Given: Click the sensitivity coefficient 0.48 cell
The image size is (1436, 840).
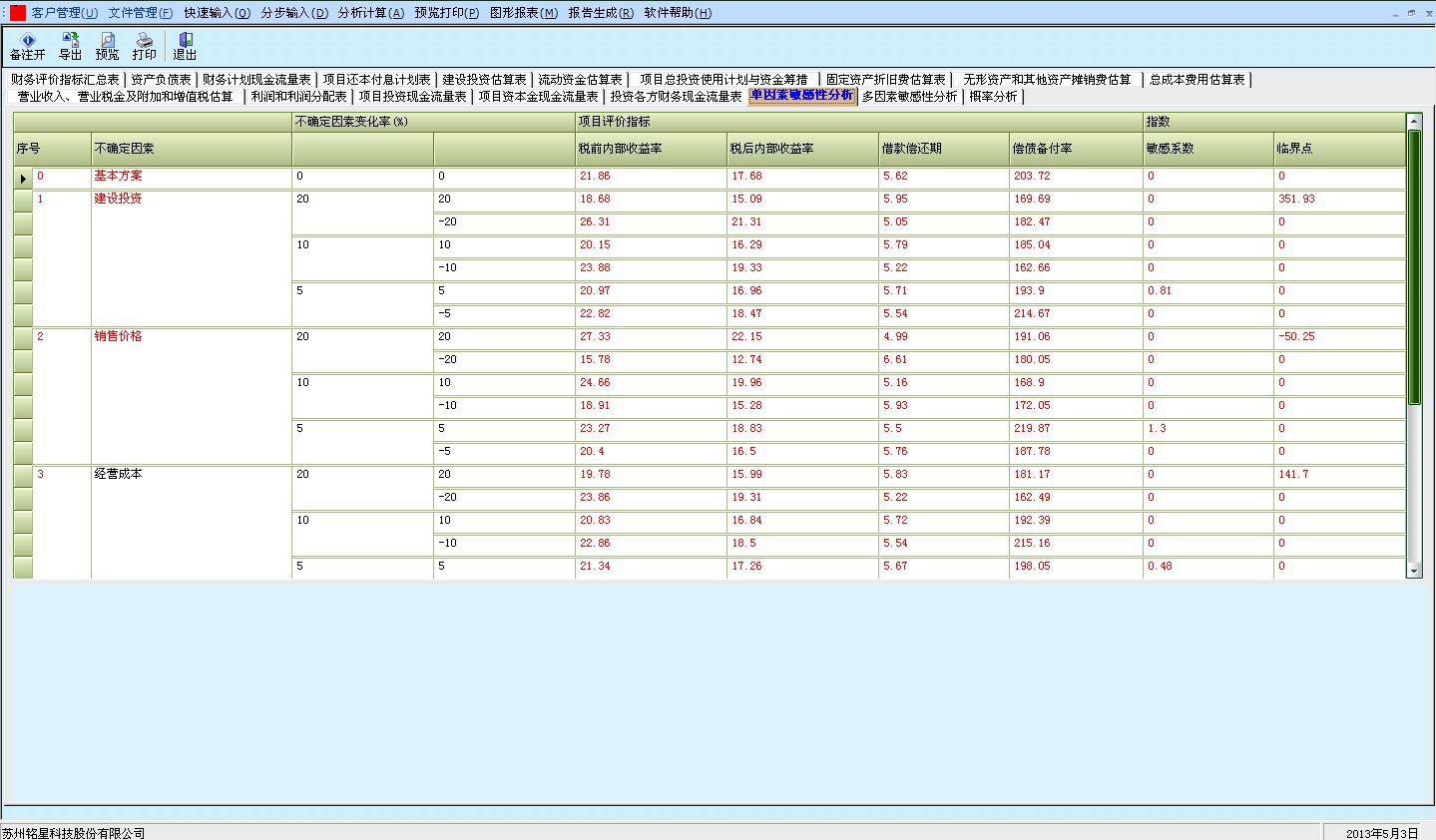Looking at the screenshot, I should (1207, 567).
